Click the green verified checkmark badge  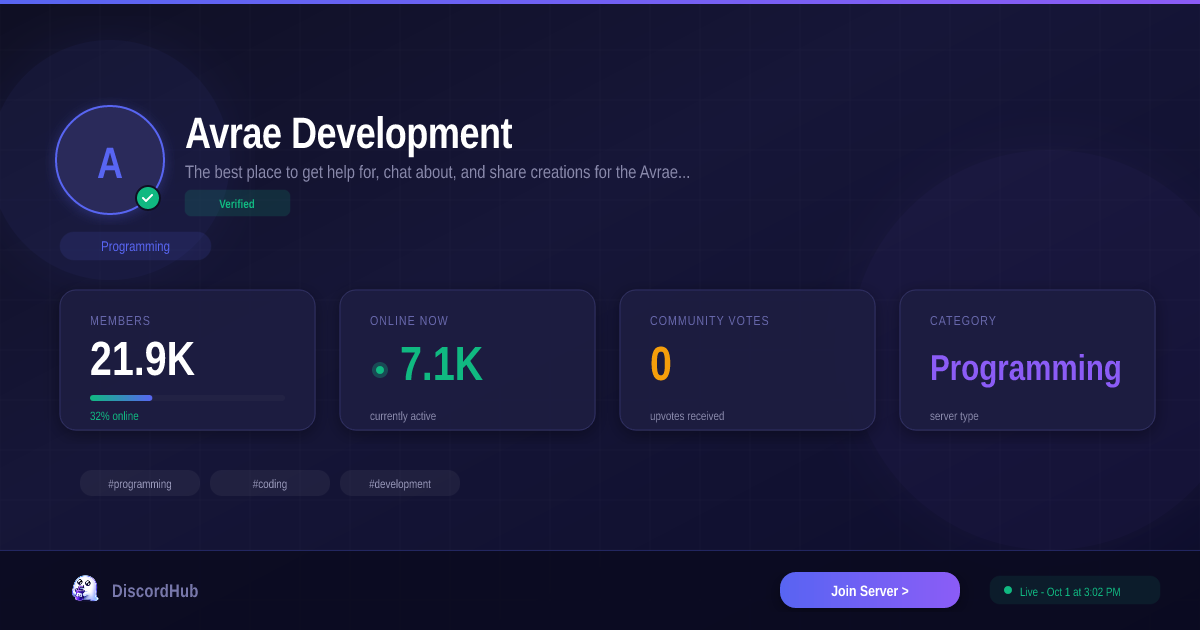click(x=148, y=198)
